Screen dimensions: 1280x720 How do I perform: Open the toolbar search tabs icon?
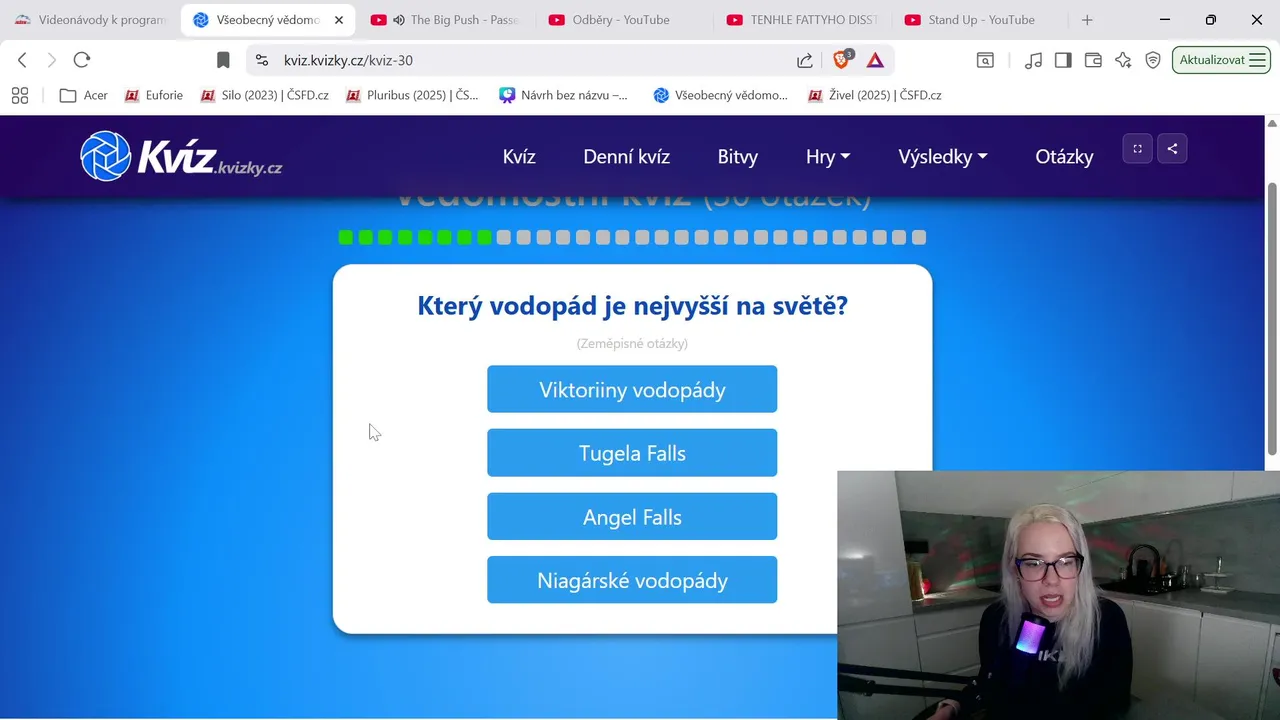[985, 60]
